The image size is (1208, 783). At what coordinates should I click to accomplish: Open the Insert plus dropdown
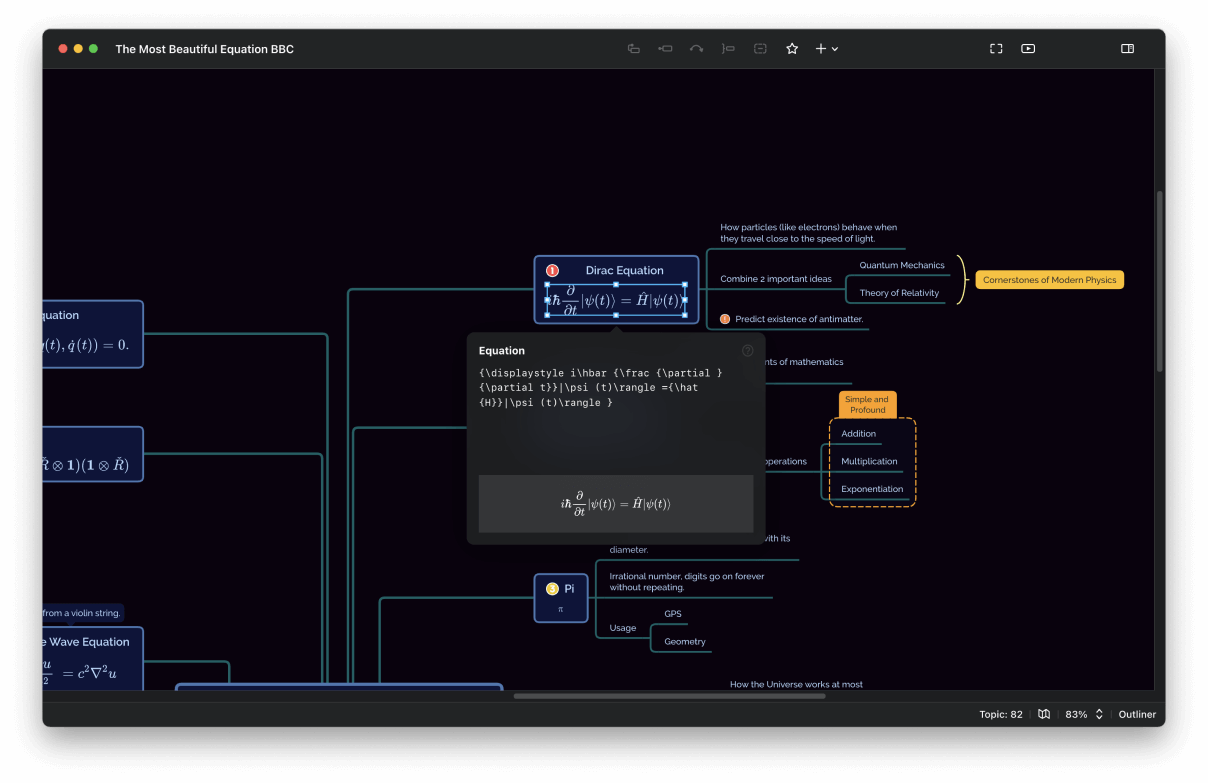826,48
